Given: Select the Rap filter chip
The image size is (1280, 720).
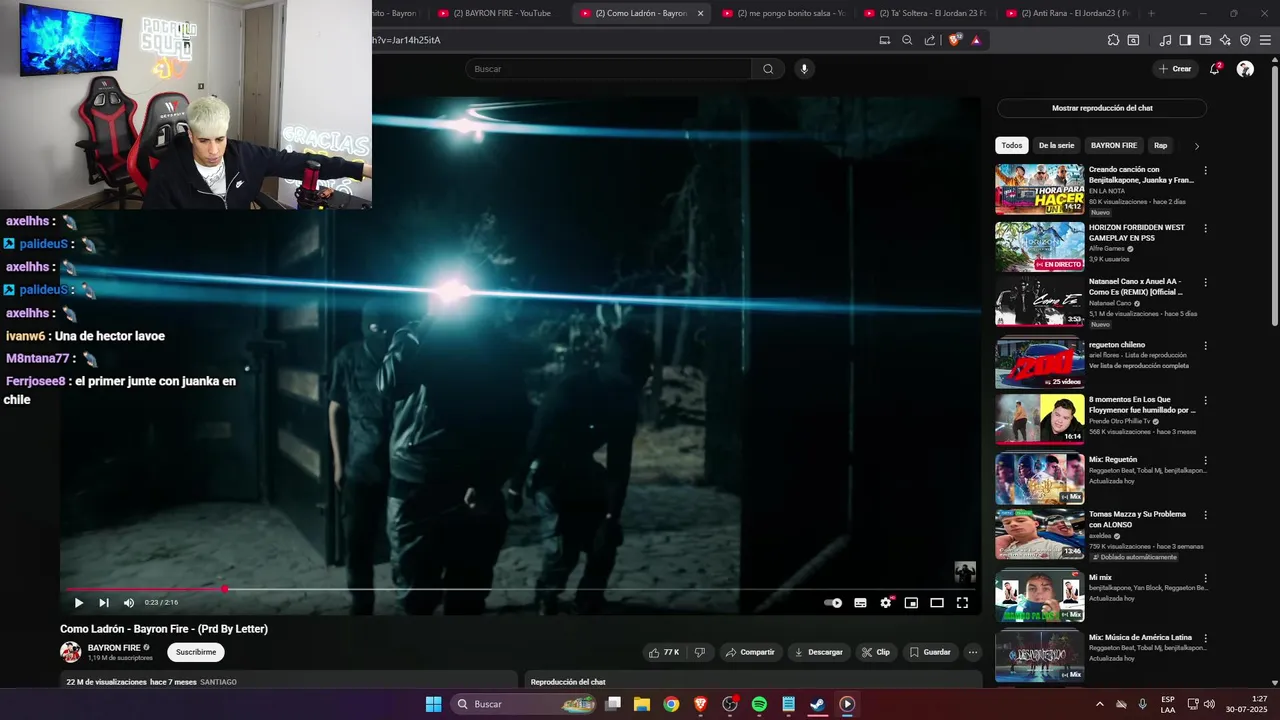Looking at the screenshot, I should (1160, 145).
